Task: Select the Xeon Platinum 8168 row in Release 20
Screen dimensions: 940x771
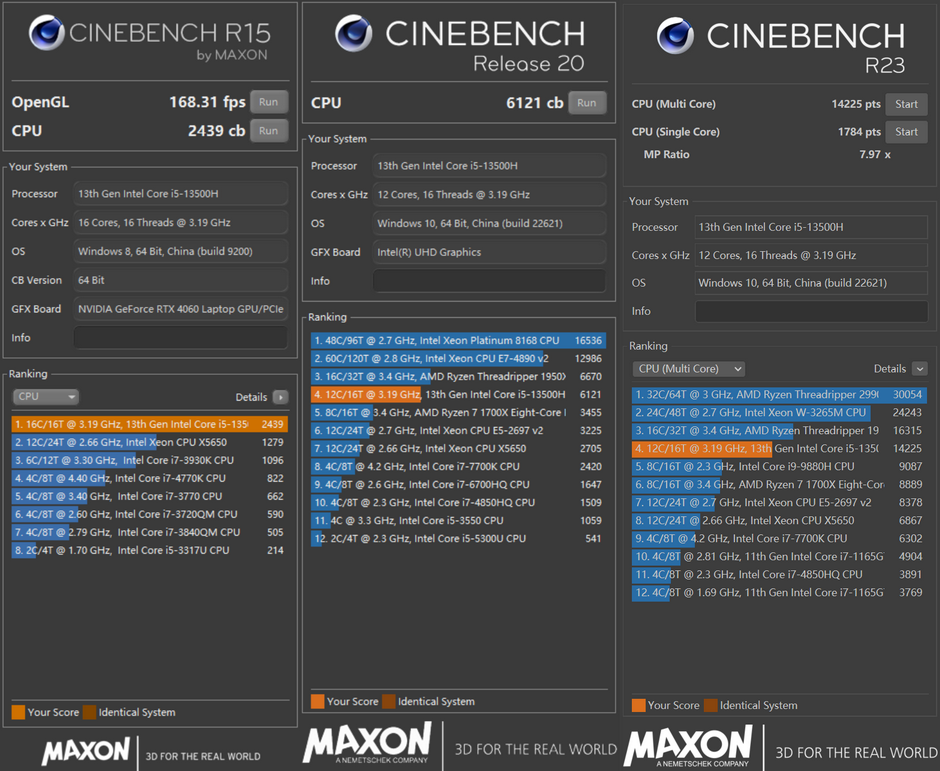Action: (458, 341)
